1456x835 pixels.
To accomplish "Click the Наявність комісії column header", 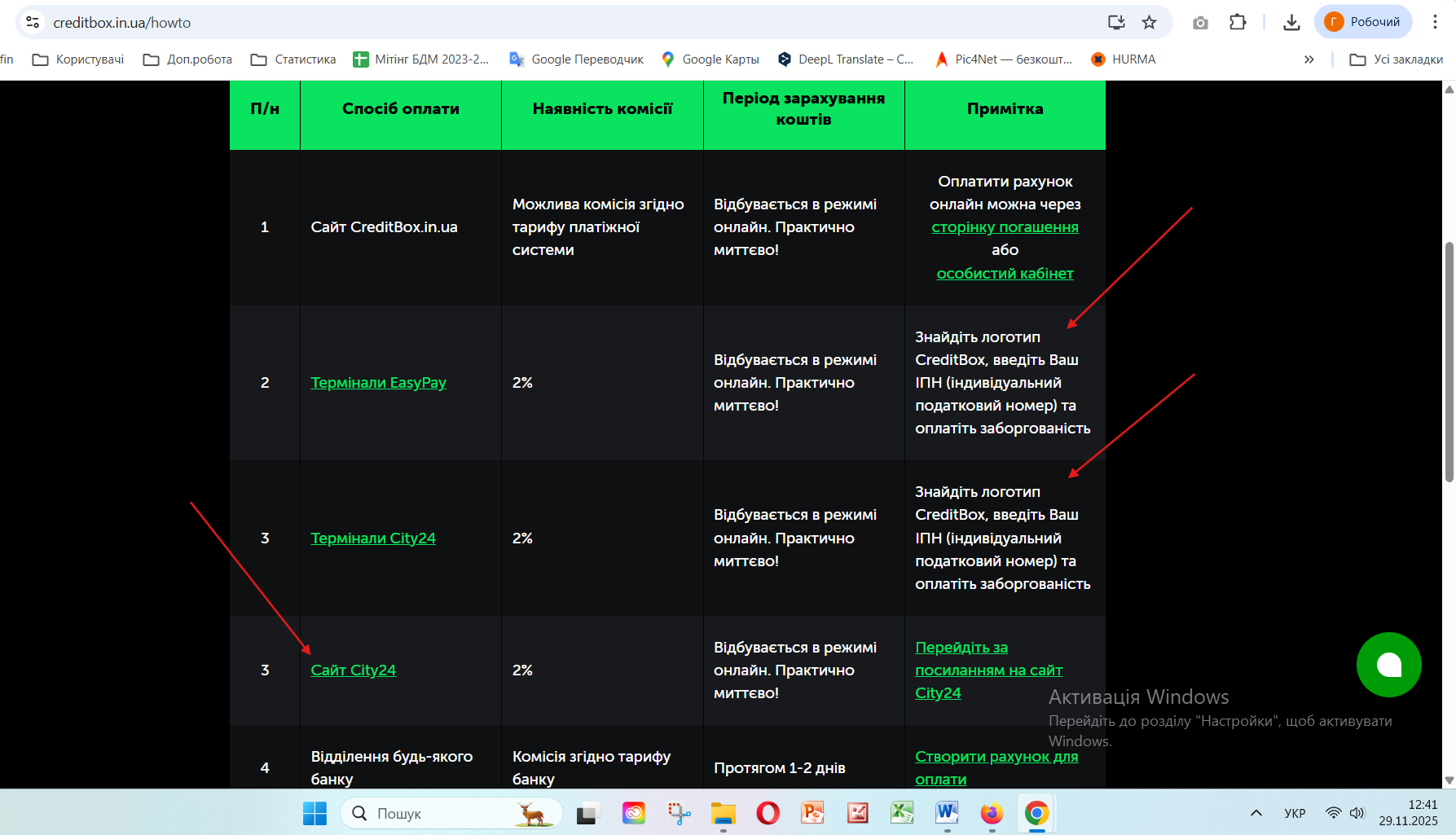I will (x=602, y=109).
